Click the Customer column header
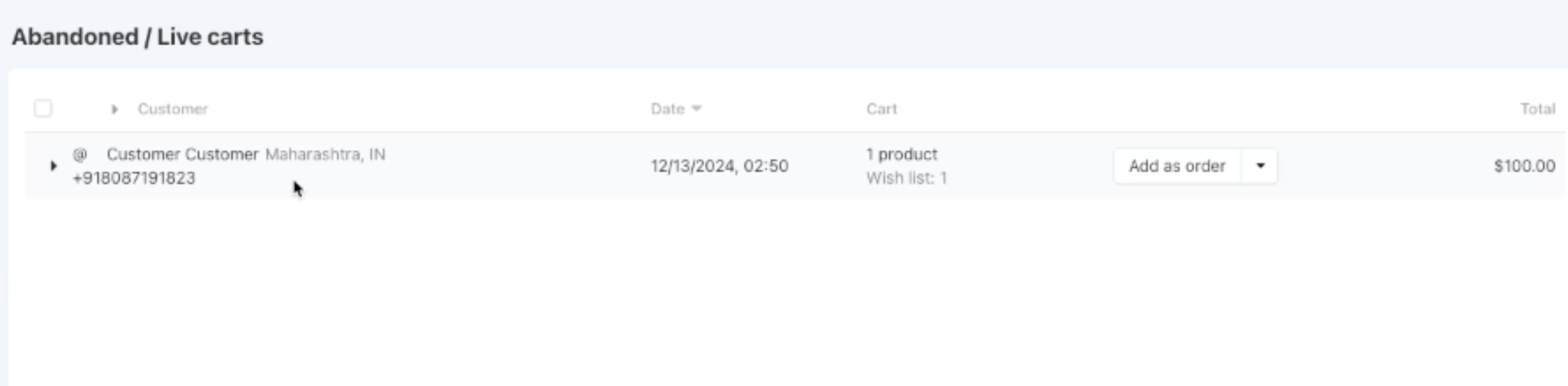This screenshot has width=1568, height=386. (173, 109)
